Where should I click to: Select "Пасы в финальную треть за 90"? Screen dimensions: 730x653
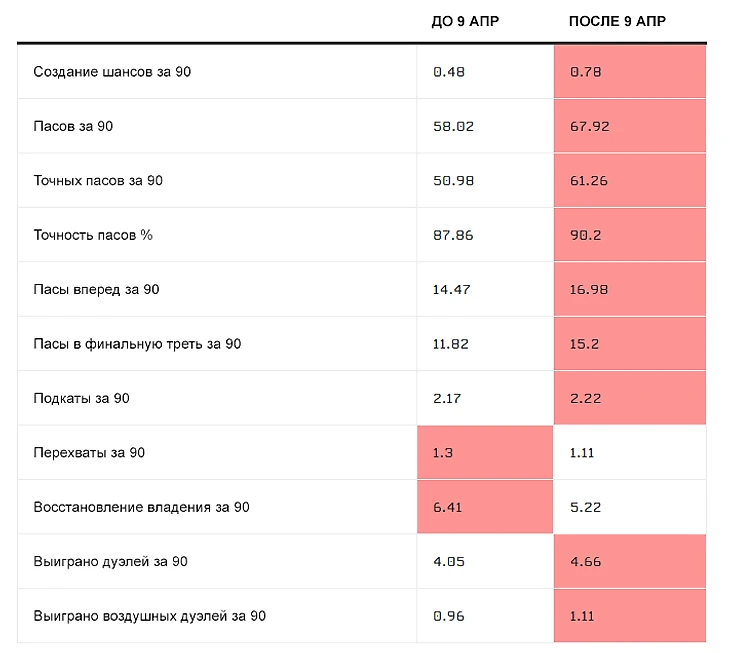pos(137,344)
